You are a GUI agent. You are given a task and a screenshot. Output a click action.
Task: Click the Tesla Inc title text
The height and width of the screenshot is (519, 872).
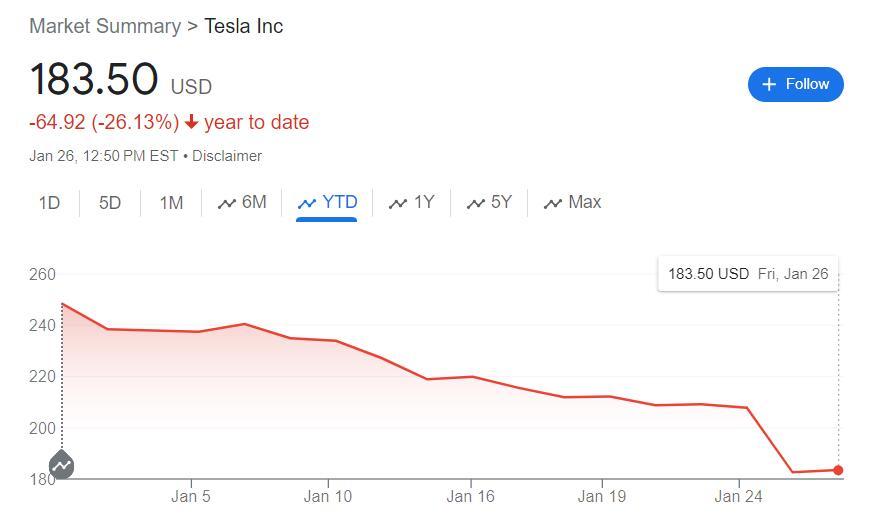click(243, 26)
